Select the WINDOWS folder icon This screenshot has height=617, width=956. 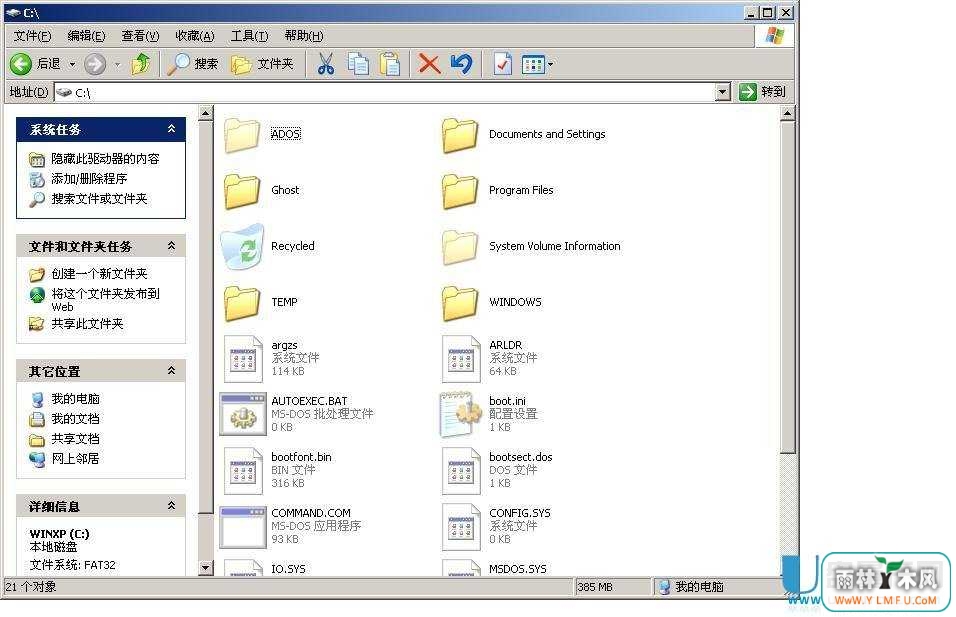(460, 303)
